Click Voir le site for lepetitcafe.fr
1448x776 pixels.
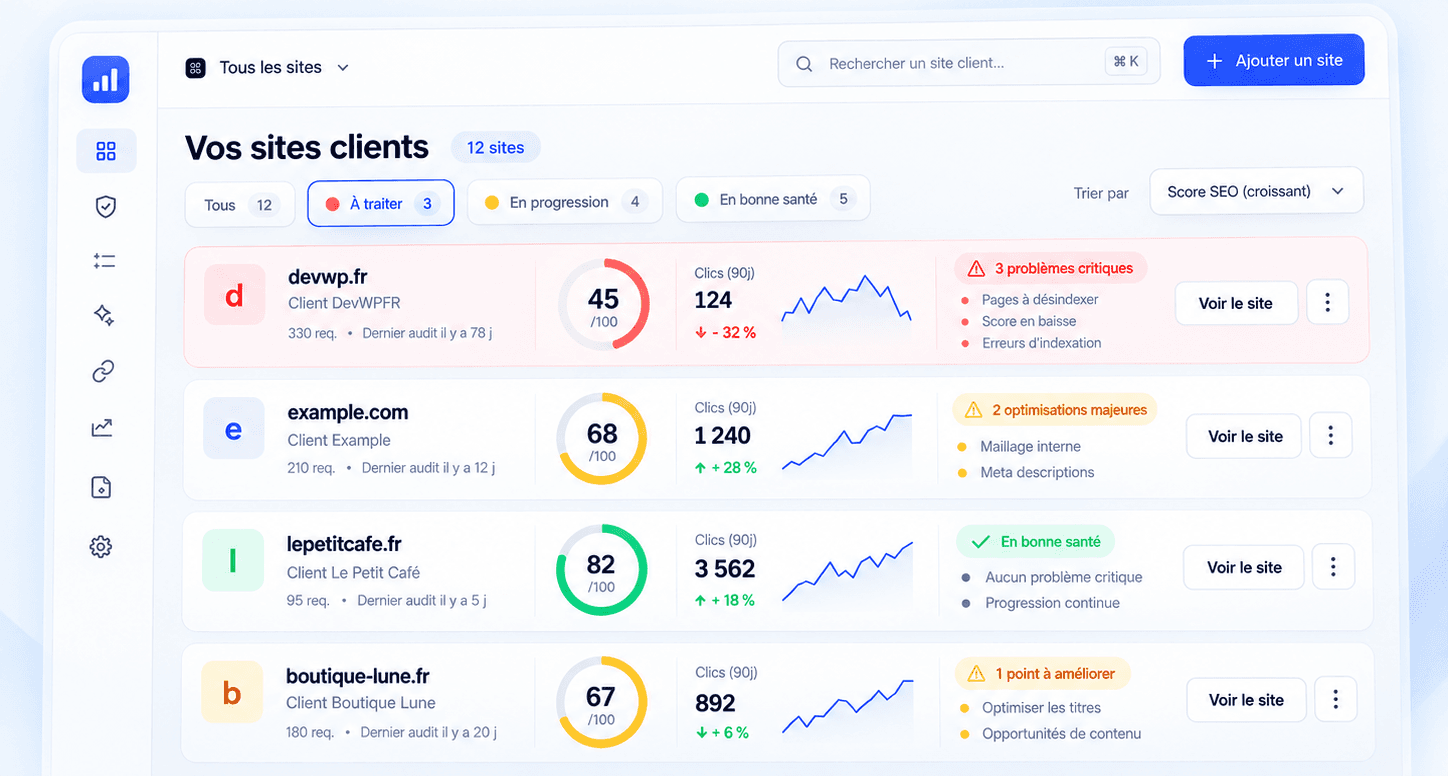1244,567
